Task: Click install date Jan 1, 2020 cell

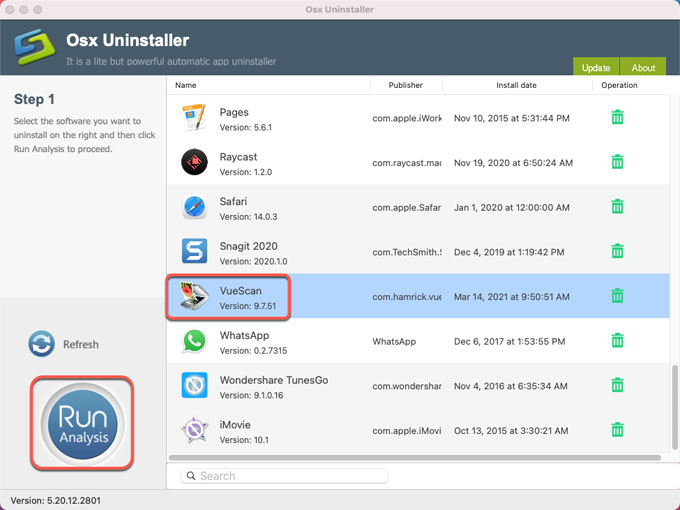Action: coord(511,208)
